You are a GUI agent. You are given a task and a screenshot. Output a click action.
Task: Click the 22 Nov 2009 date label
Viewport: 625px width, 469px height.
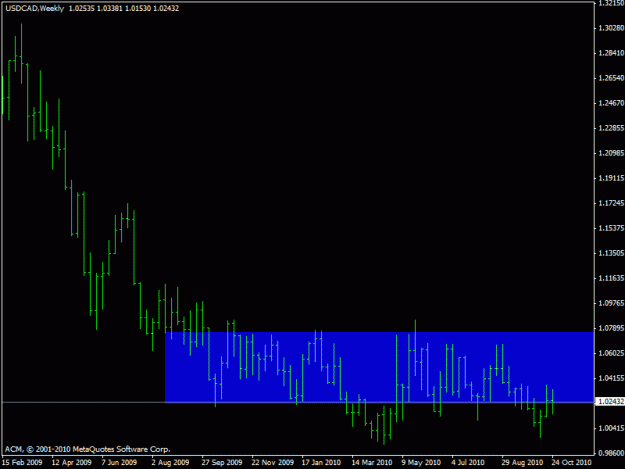pyautogui.click(x=272, y=463)
